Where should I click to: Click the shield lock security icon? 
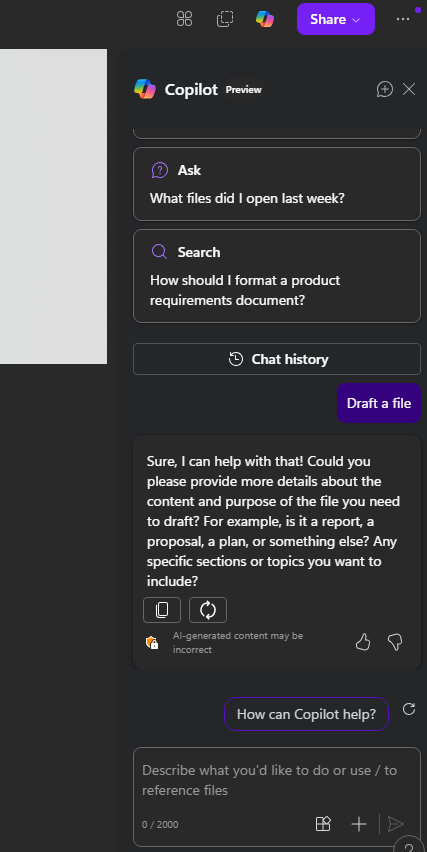coord(152,643)
